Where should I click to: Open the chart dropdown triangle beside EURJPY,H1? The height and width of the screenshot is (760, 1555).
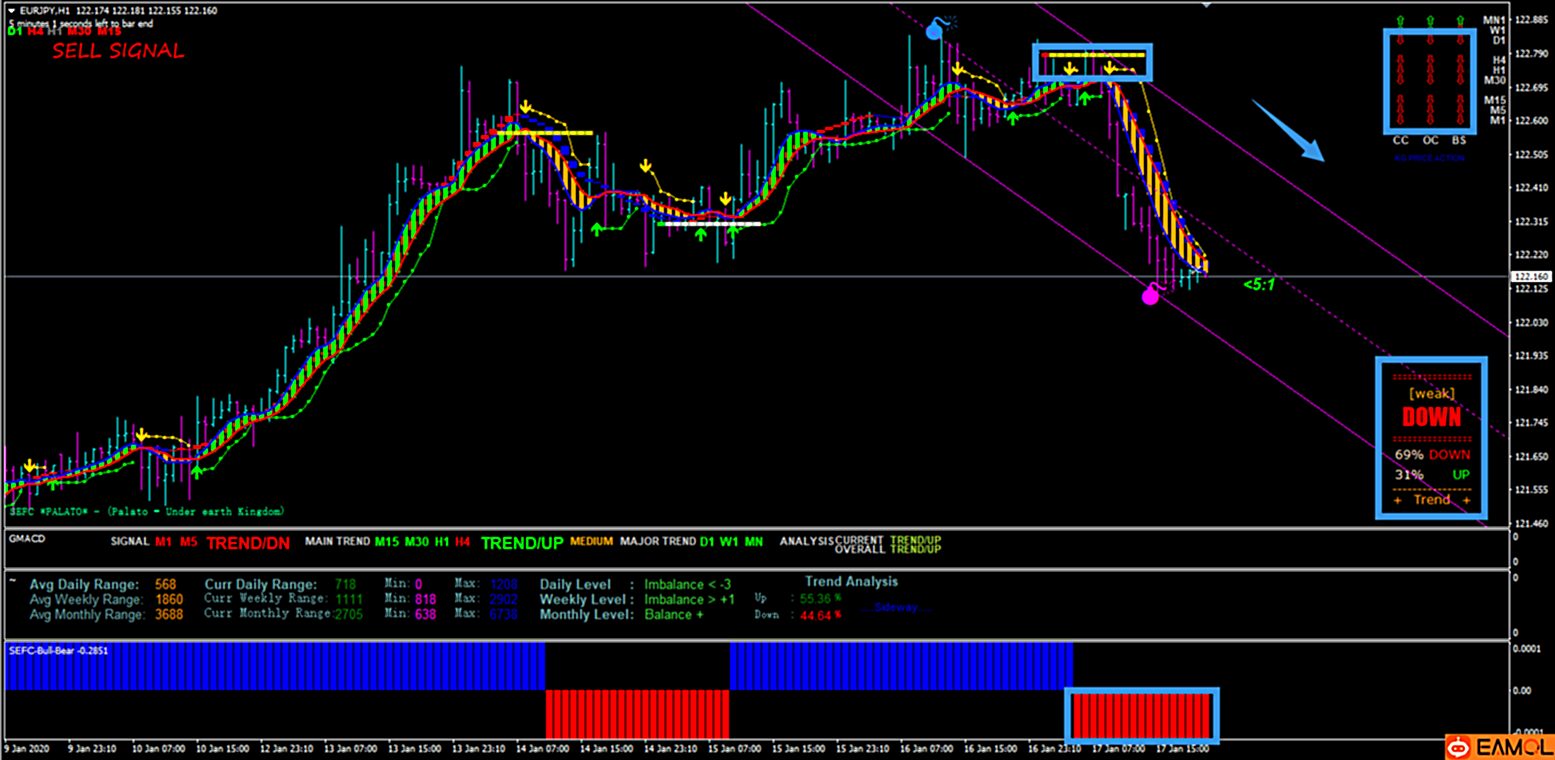11,11
